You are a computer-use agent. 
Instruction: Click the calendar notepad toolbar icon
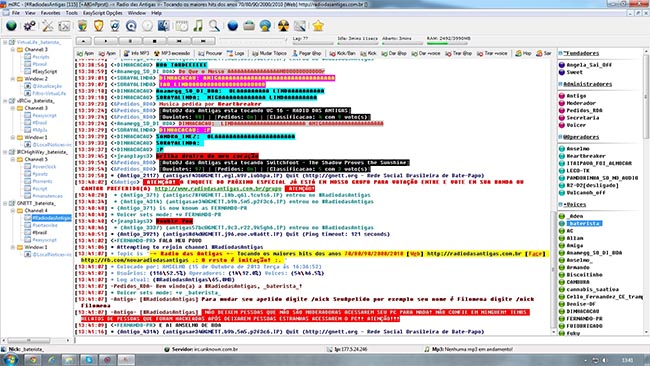(182, 26)
